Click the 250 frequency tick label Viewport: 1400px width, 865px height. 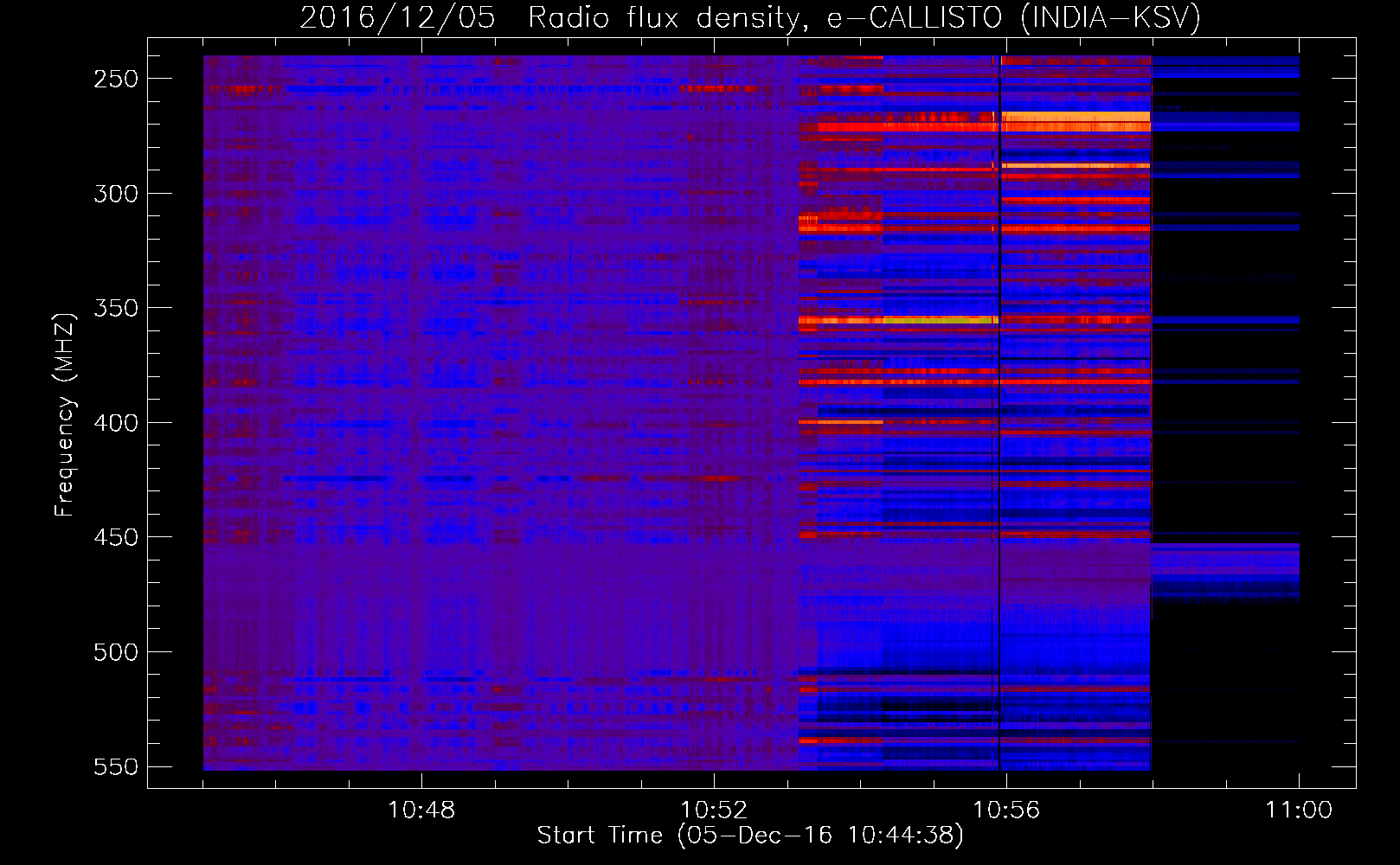click(x=116, y=79)
